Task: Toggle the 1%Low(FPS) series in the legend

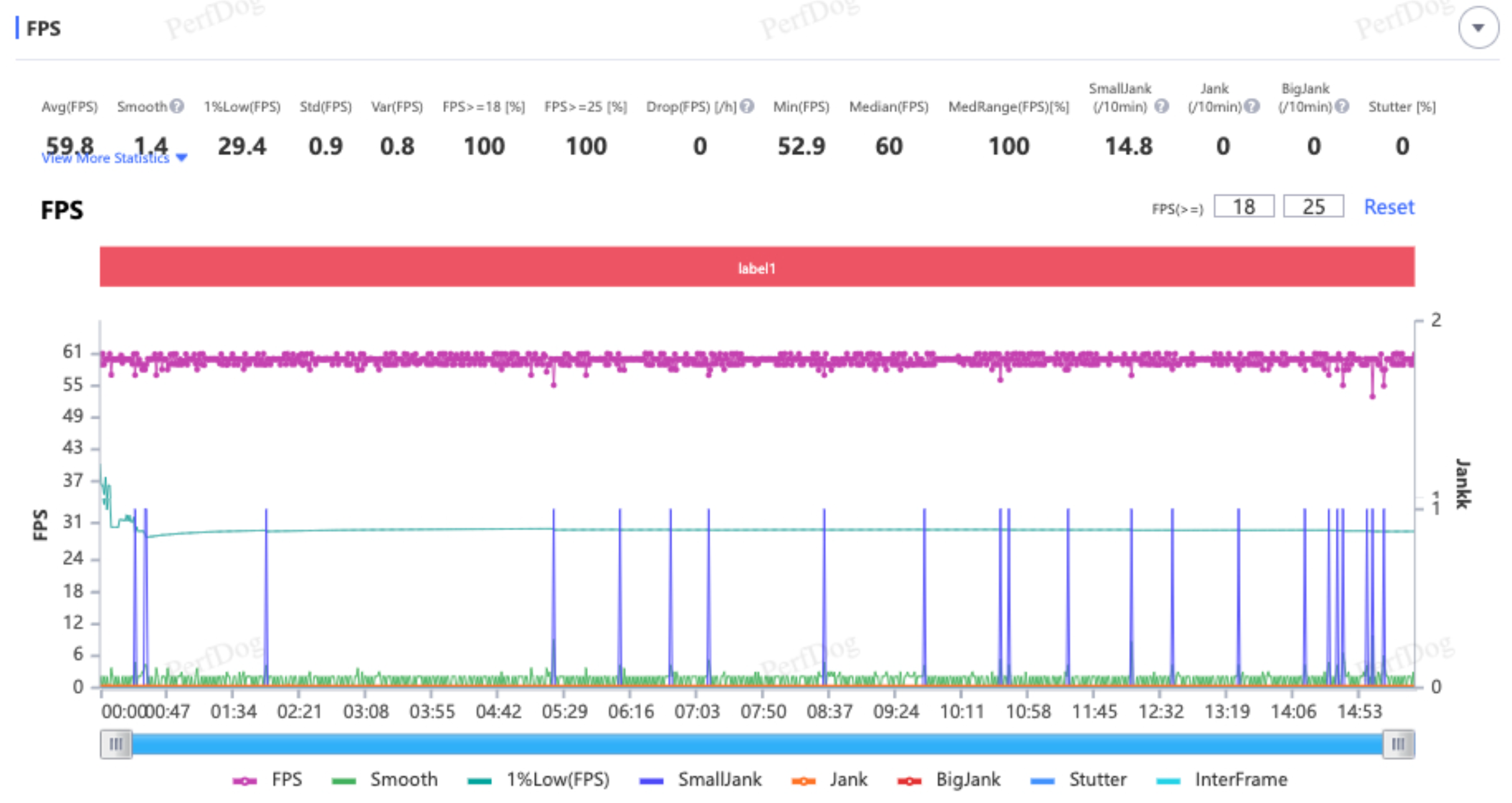Action: [x=539, y=780]
